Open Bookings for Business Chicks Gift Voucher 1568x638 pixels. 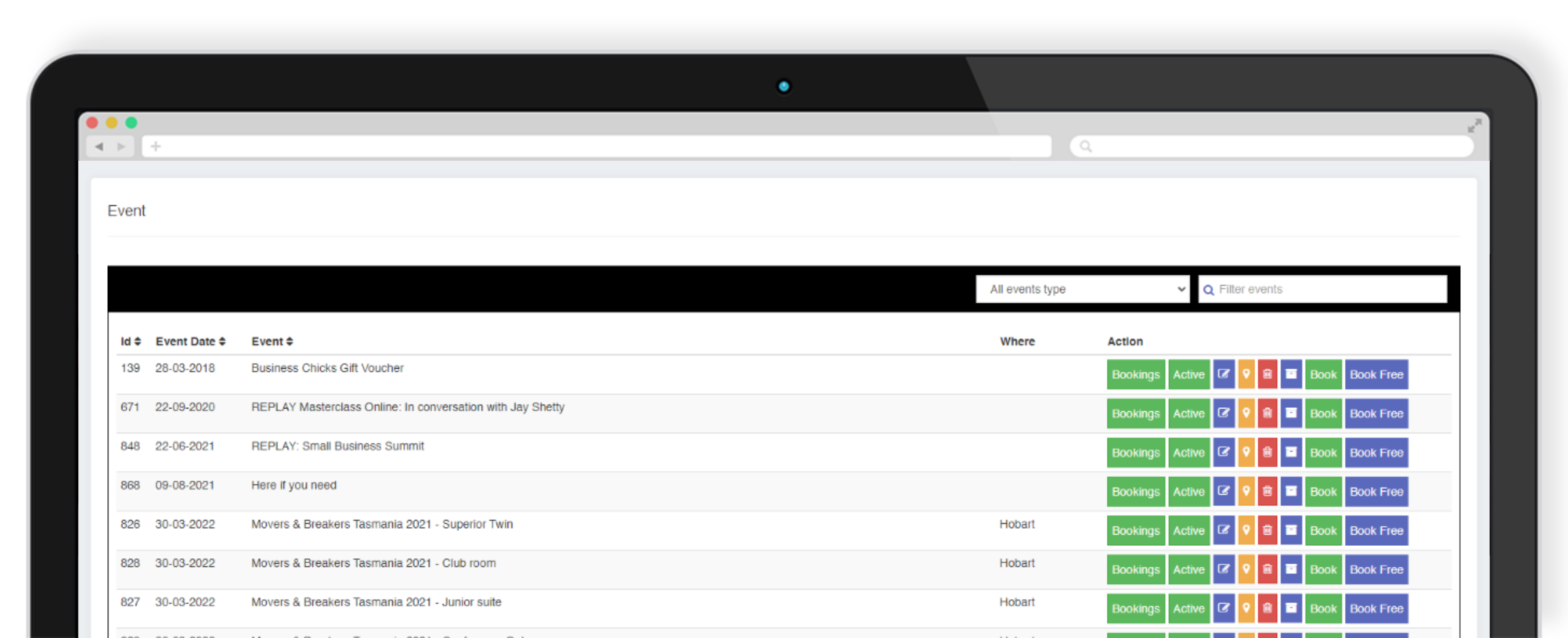(x=1135, y=375)
